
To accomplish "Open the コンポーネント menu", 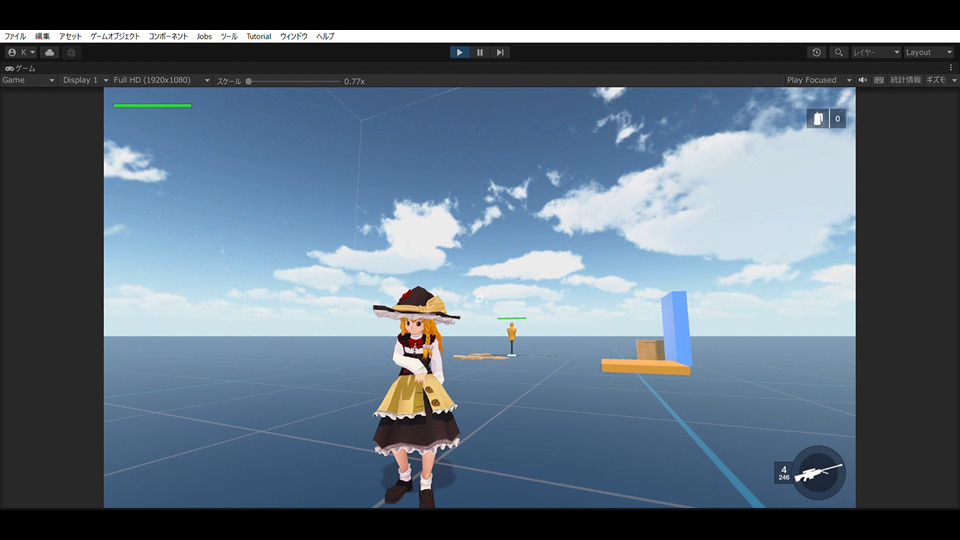I will point(168,37).
